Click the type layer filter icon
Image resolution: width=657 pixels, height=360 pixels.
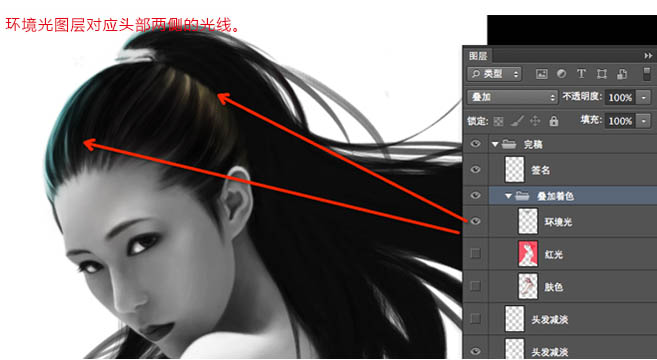[x=581, y=74]
